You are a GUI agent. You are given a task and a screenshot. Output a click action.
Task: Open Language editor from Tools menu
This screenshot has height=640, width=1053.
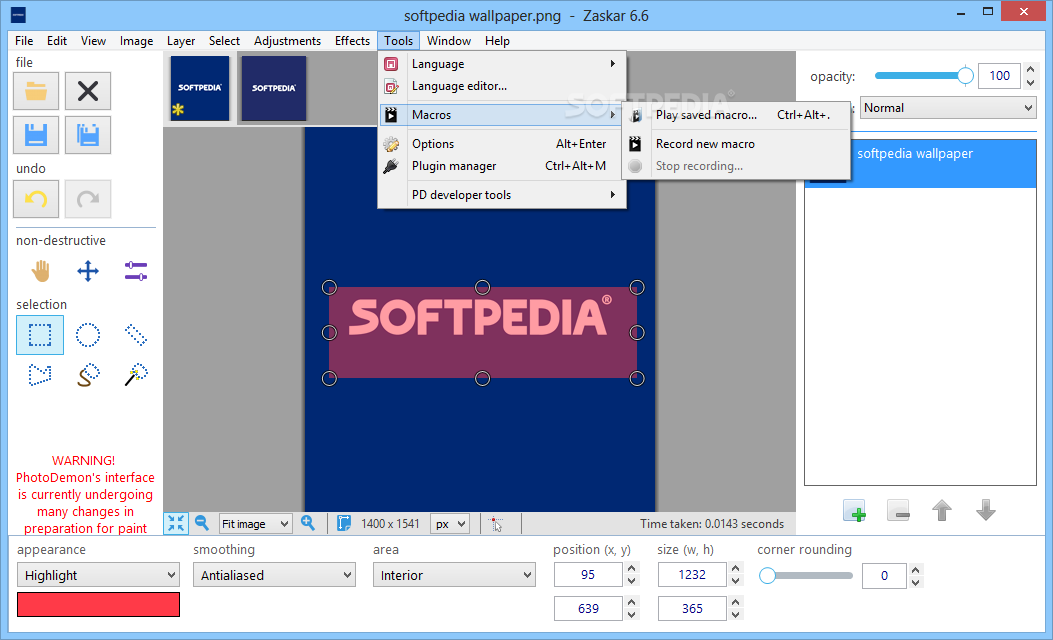click(x=502, y=86)
